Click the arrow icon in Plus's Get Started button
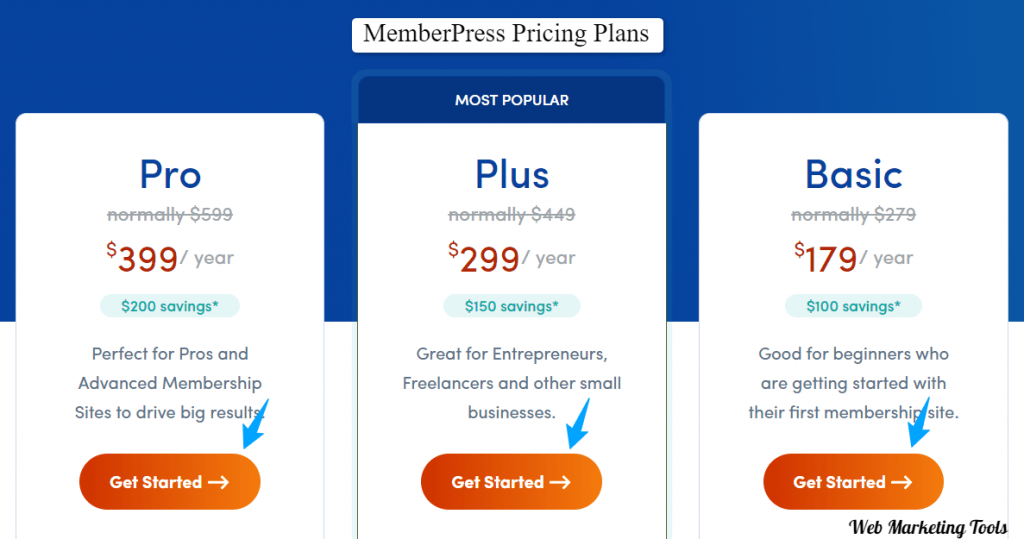The width and height of the screenshot is (1024, 539). point(560,482)
